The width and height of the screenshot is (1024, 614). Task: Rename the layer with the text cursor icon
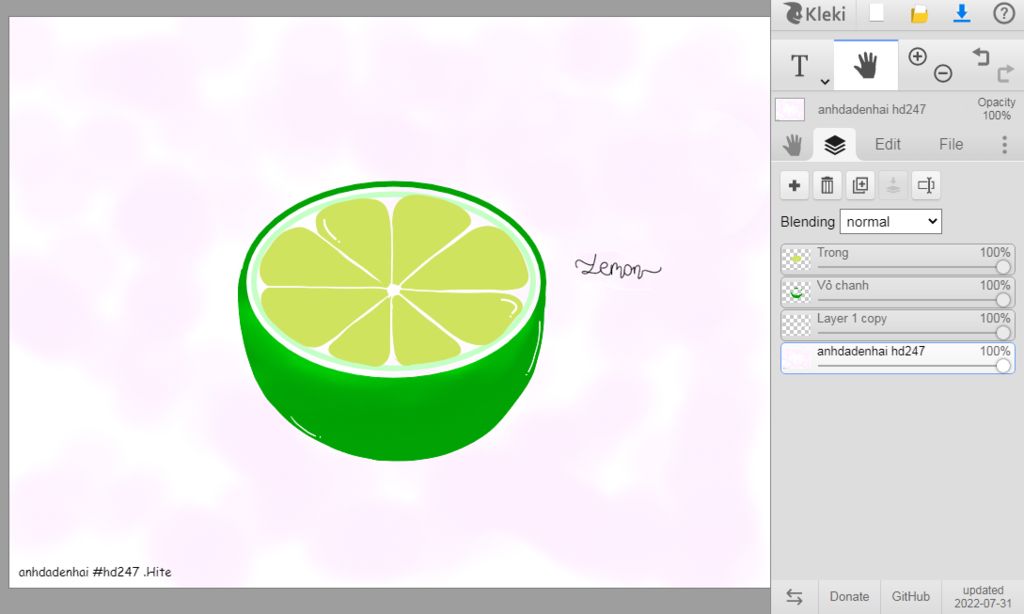coord(926,186)
